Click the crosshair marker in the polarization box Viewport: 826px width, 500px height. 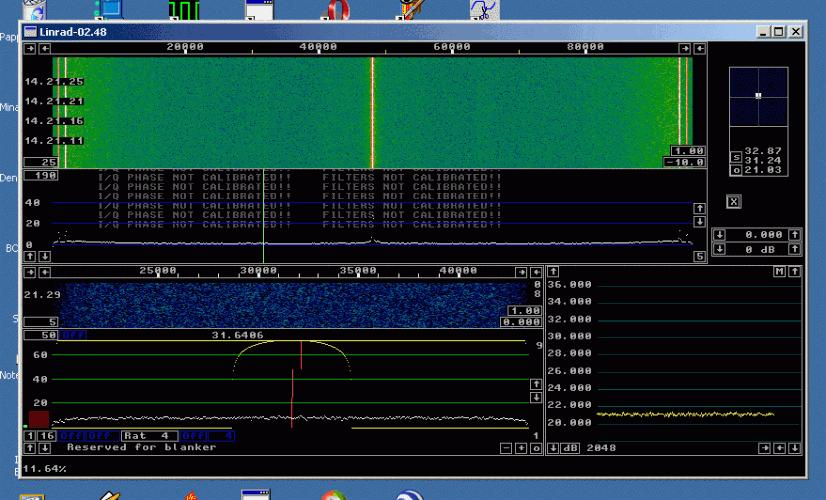758,96
